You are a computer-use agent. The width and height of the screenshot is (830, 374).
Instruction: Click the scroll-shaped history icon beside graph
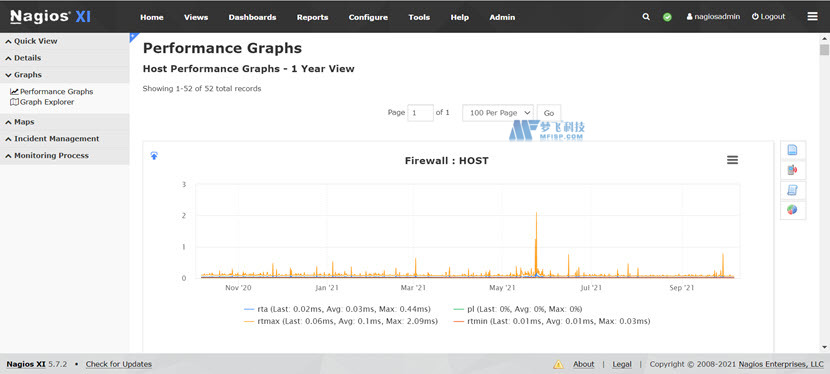tap(792, 190)
